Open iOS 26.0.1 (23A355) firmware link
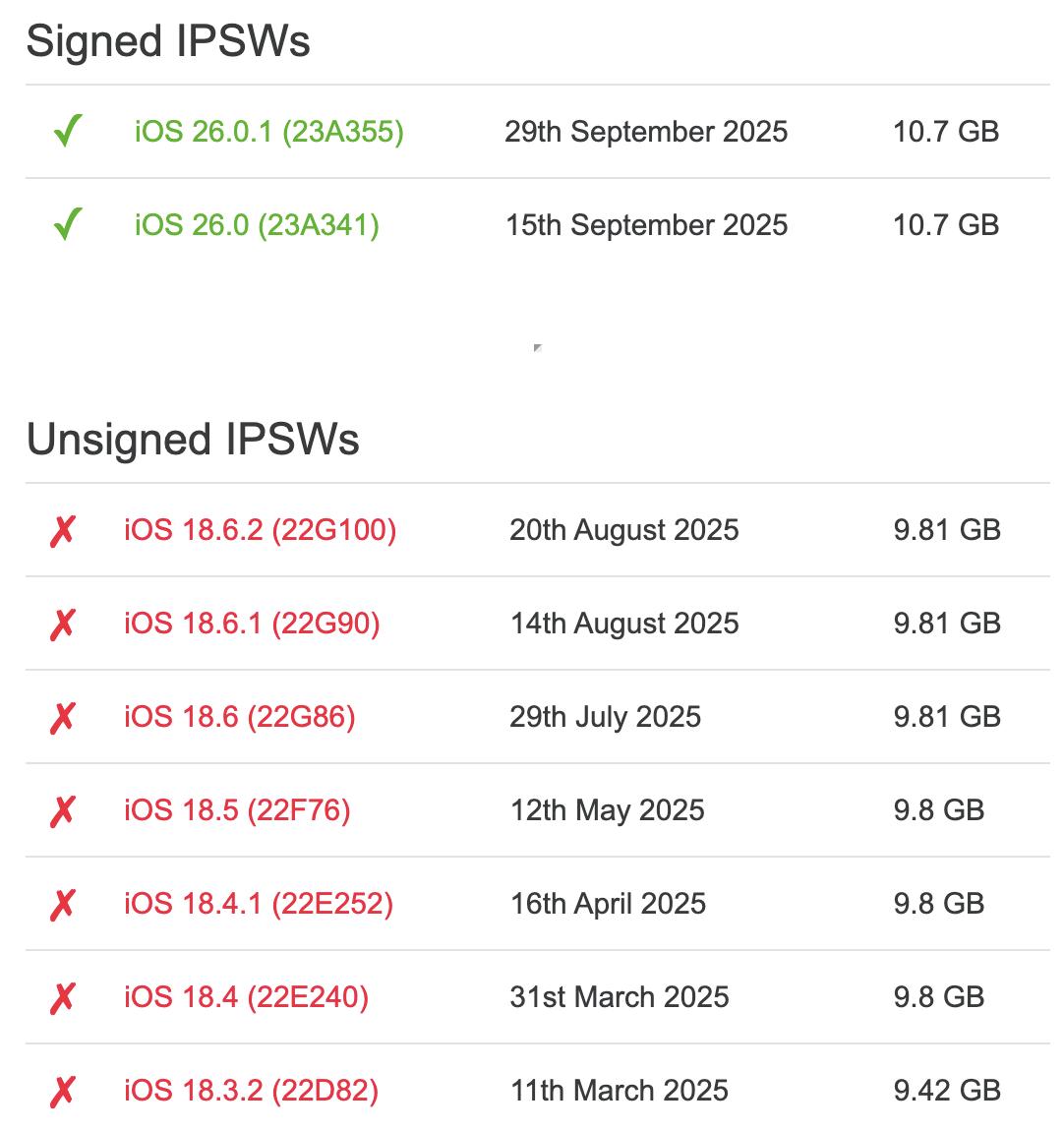1064x1131 pixels. point(268,131)
